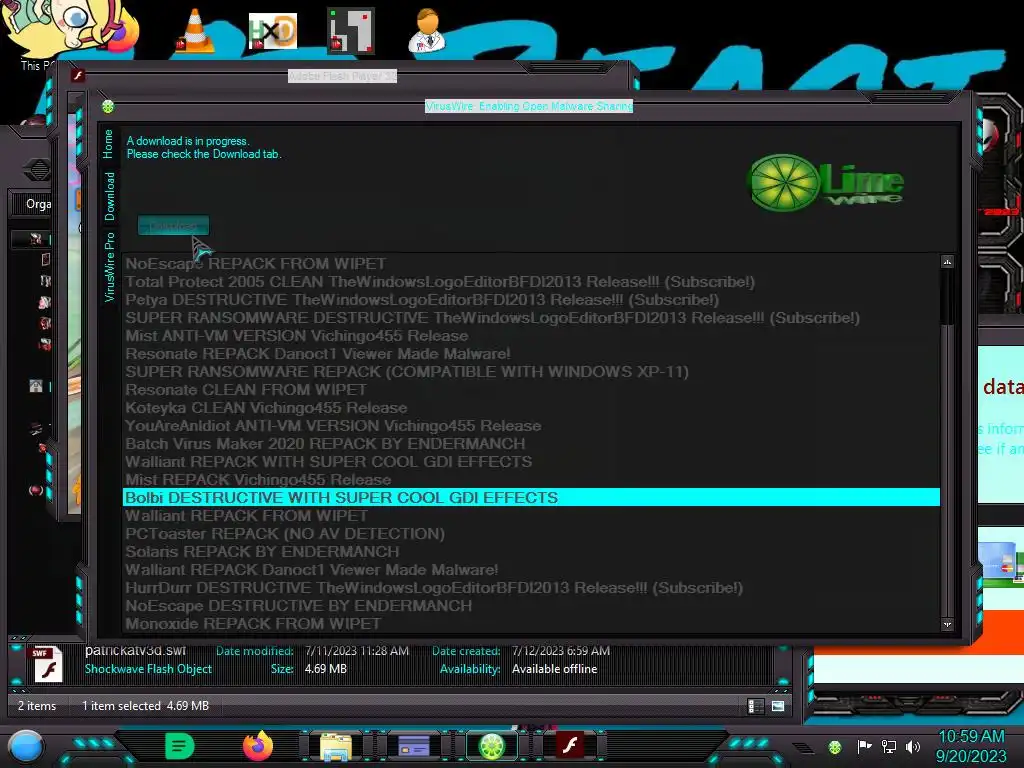
Task: Select "Monoxide REPACK FROM WIPET" row
Action: point(531,624)
